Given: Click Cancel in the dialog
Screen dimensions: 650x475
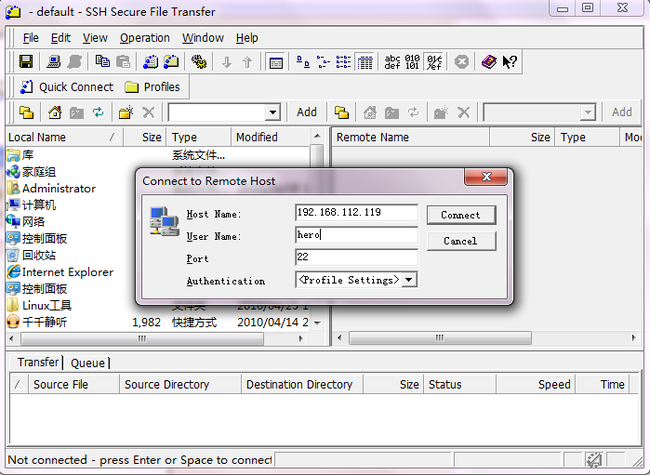Looking at the screenshot, I should [x=461, y=241].
